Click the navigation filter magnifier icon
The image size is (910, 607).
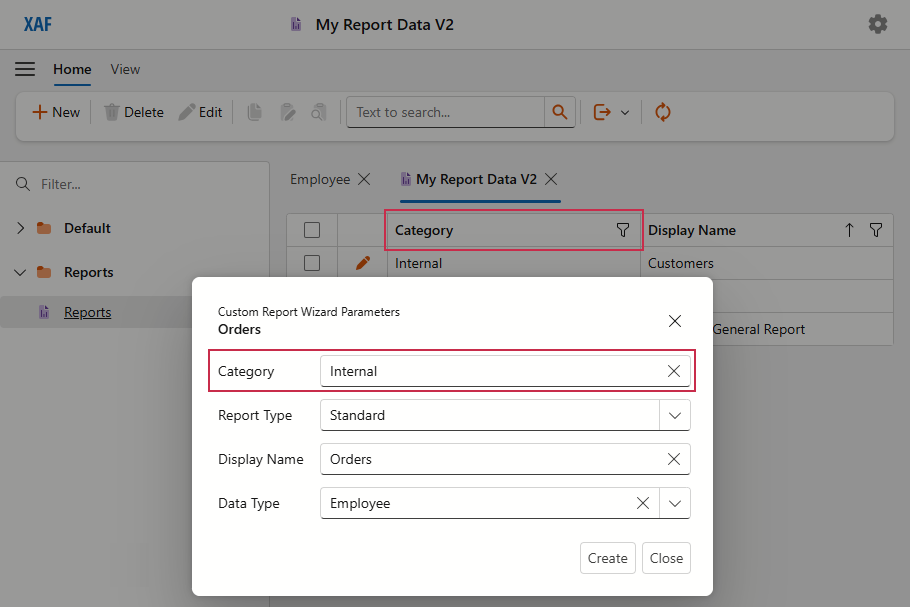pyautogui.click(x=23, y=185)
